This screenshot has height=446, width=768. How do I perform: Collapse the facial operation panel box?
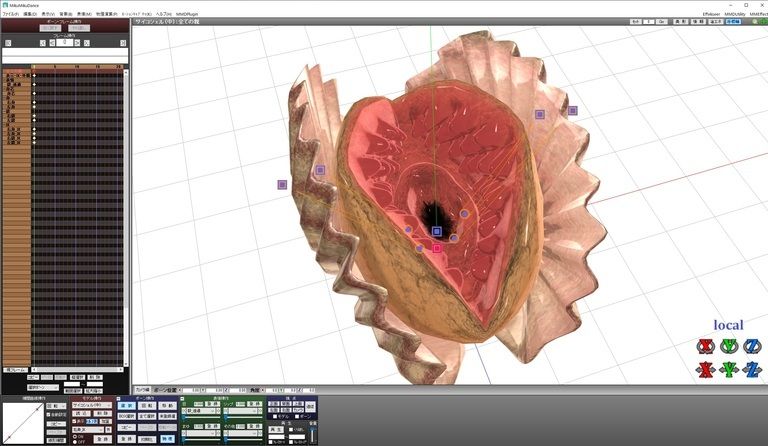point(182,399)
